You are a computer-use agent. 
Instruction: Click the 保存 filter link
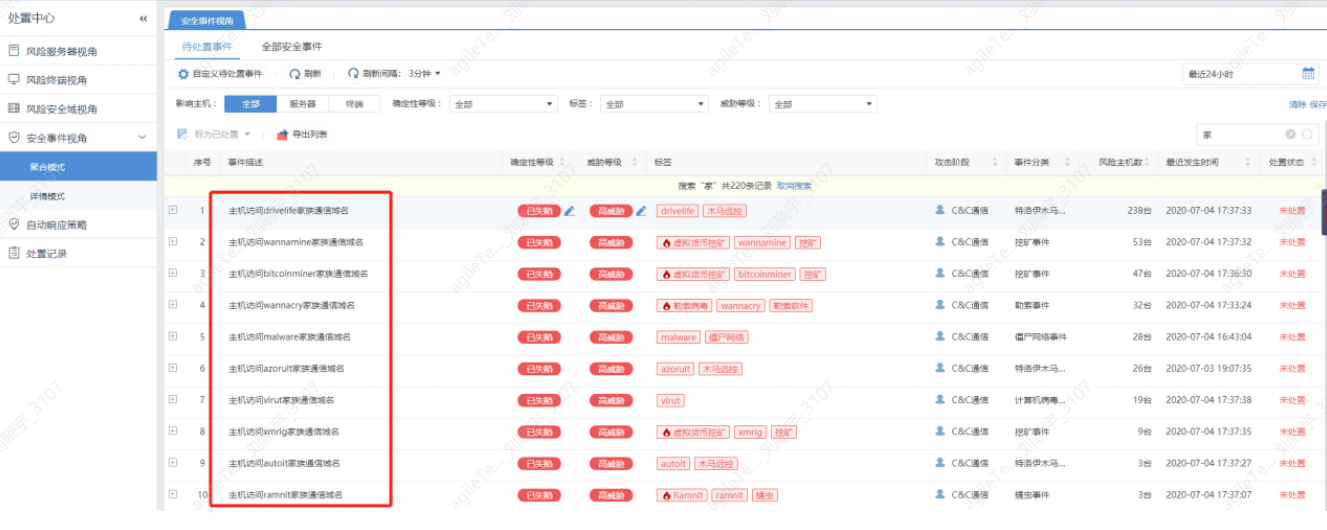pos(1318,104)
